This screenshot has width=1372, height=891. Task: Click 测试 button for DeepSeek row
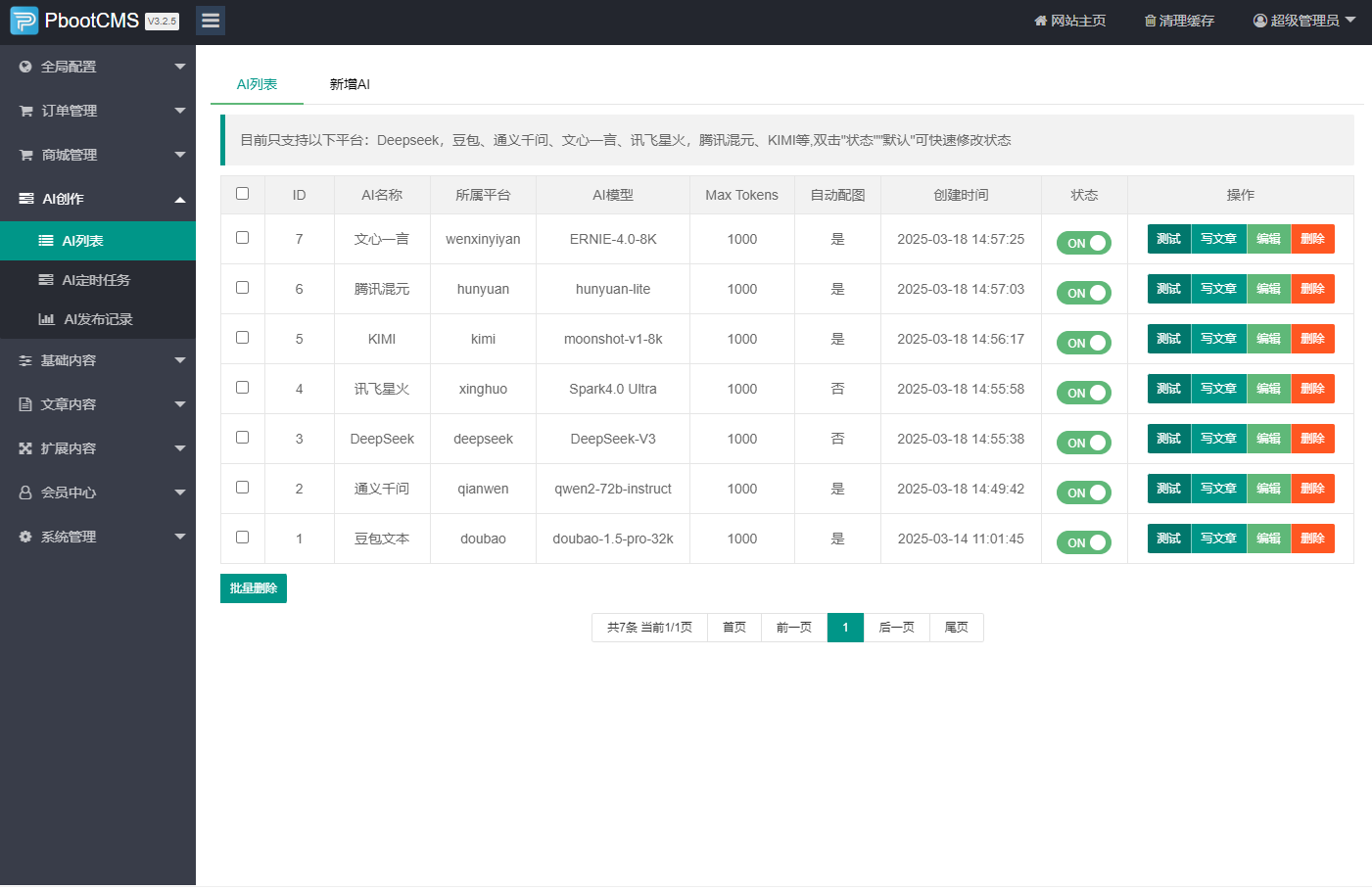(1168, 439)
